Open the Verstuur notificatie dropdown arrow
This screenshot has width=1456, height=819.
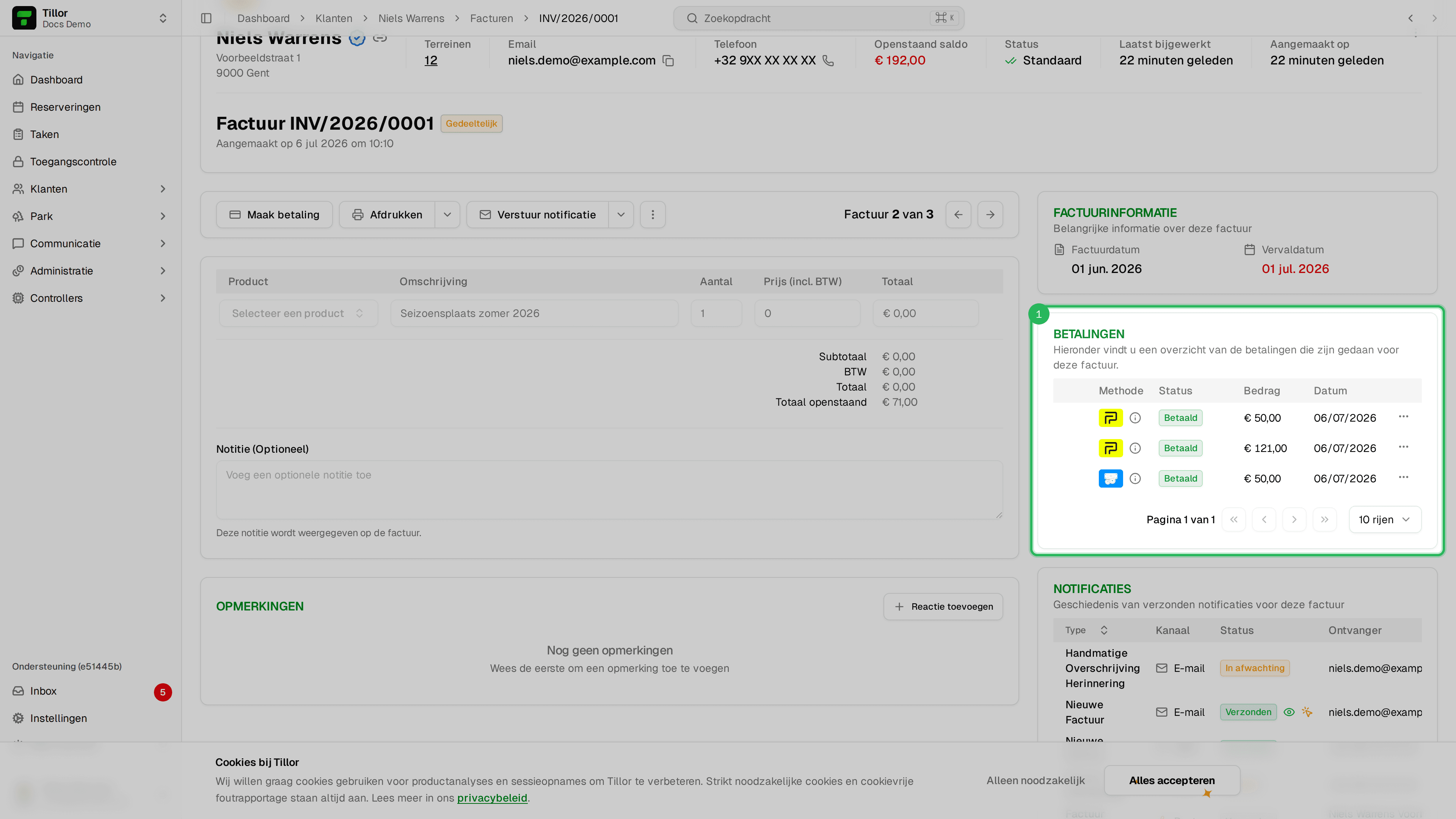[x=621, y=215]
